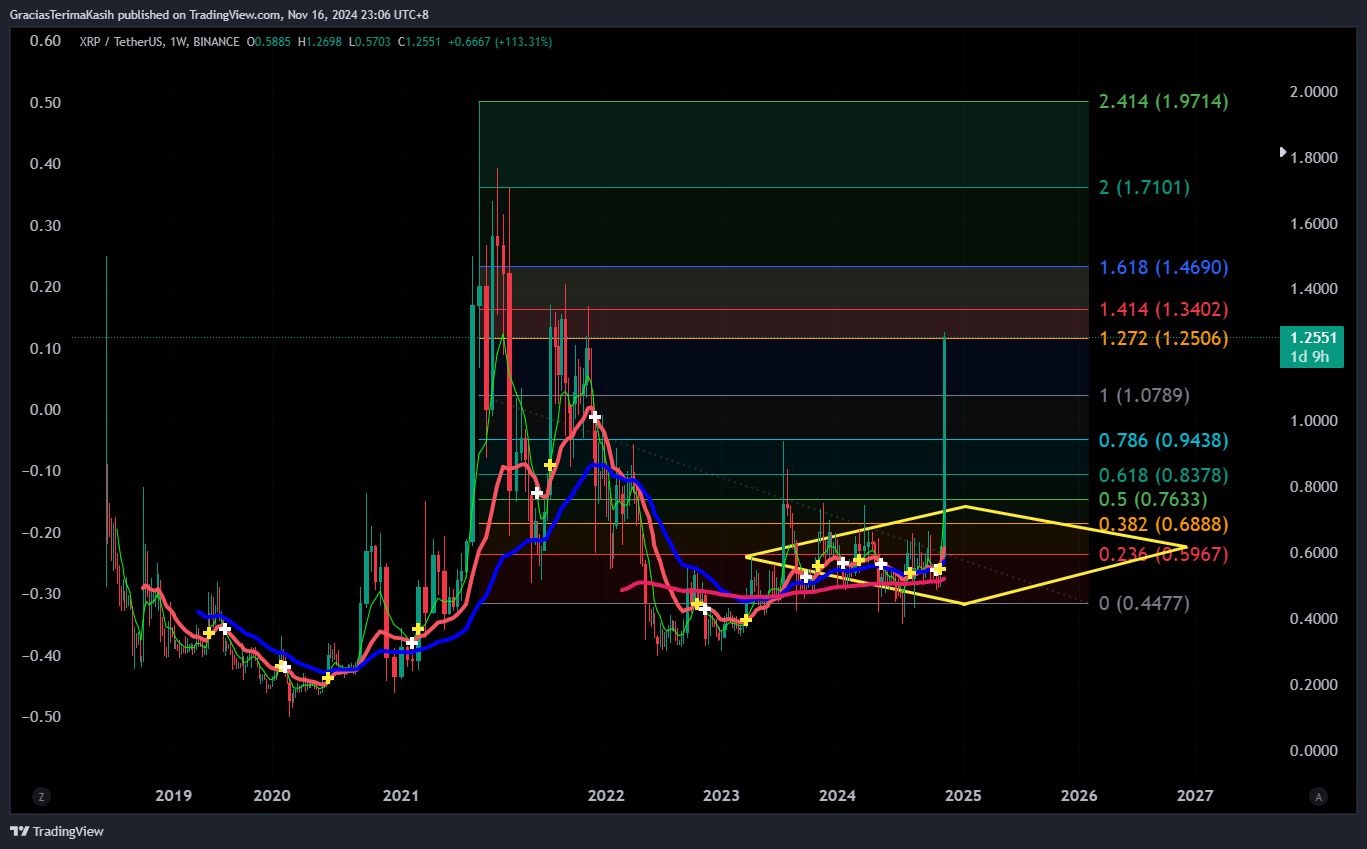Select the 2 (1.7101) Fibonacci label
1367x849 pixels.
tap(1144, 187)
